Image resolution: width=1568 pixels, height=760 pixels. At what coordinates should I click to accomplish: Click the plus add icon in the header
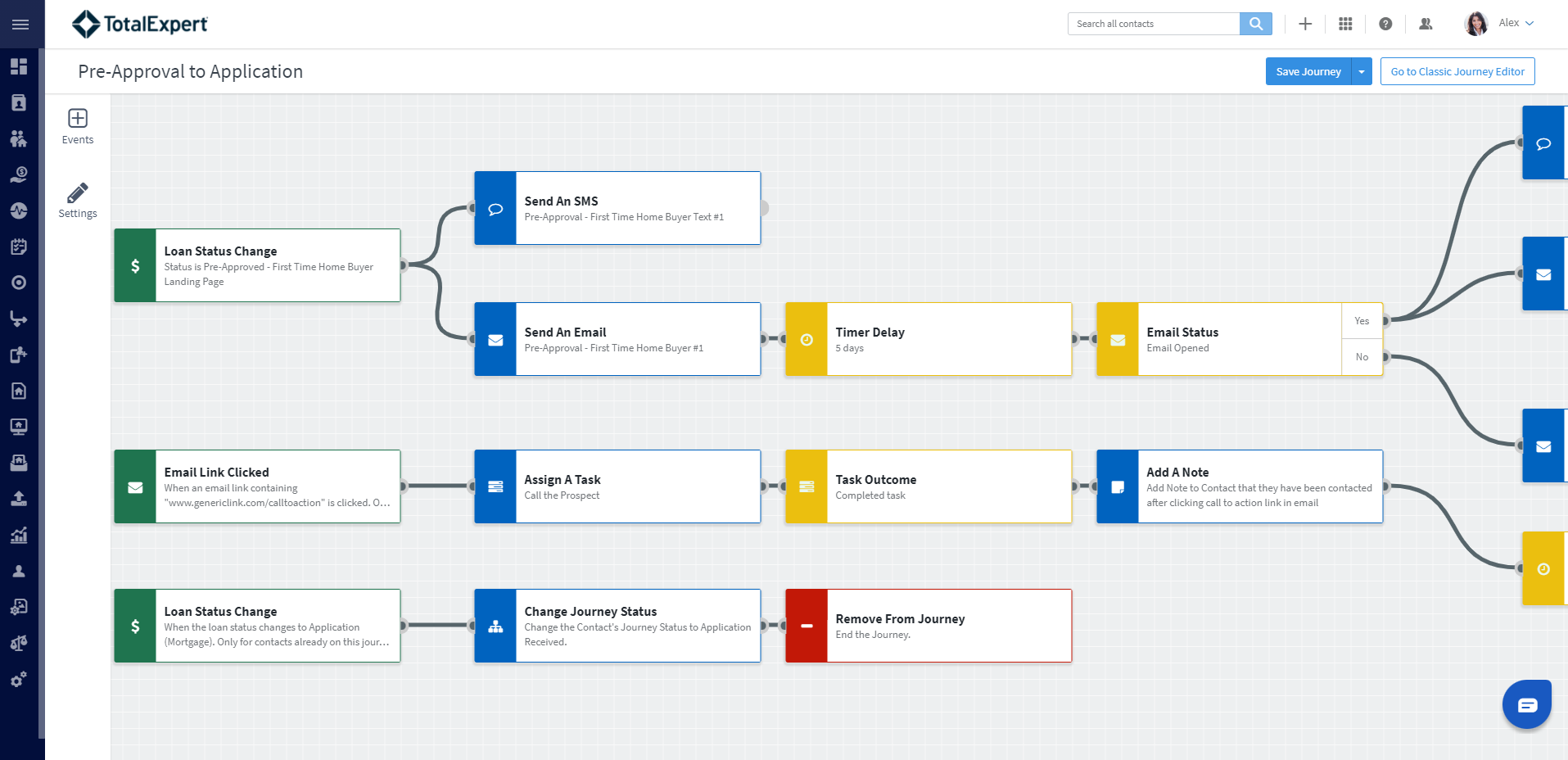tap(1305, 24)
